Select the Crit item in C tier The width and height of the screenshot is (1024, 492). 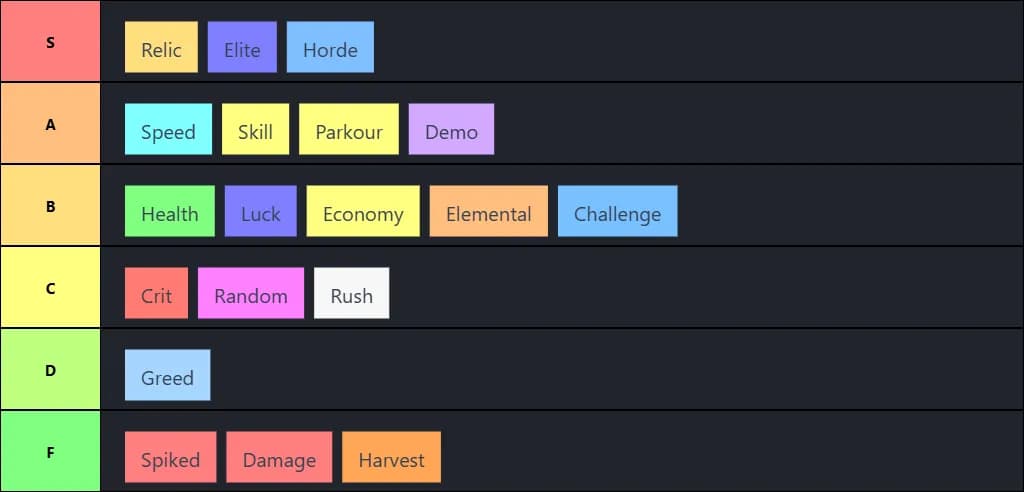[x=156, y=293]
